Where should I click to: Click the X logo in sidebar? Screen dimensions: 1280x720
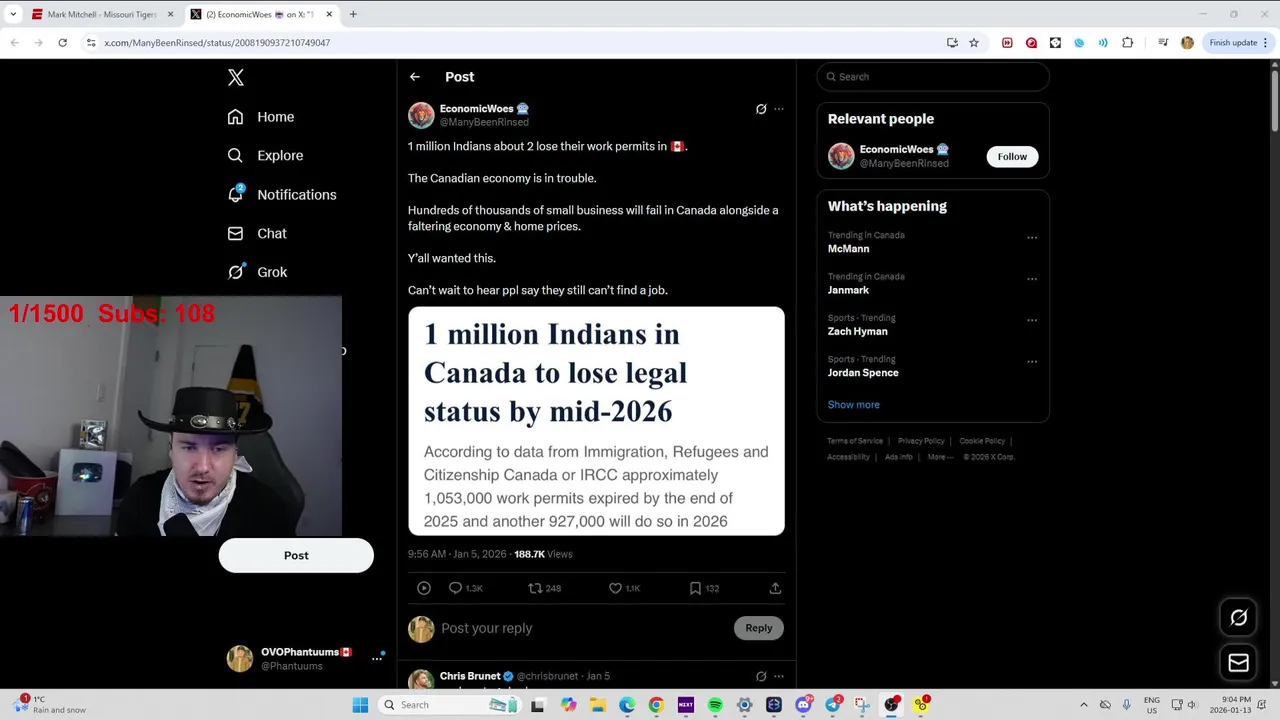235,77
